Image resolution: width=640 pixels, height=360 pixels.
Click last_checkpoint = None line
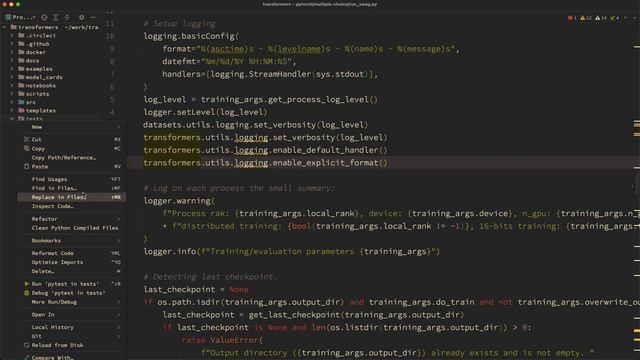[196, 289]
